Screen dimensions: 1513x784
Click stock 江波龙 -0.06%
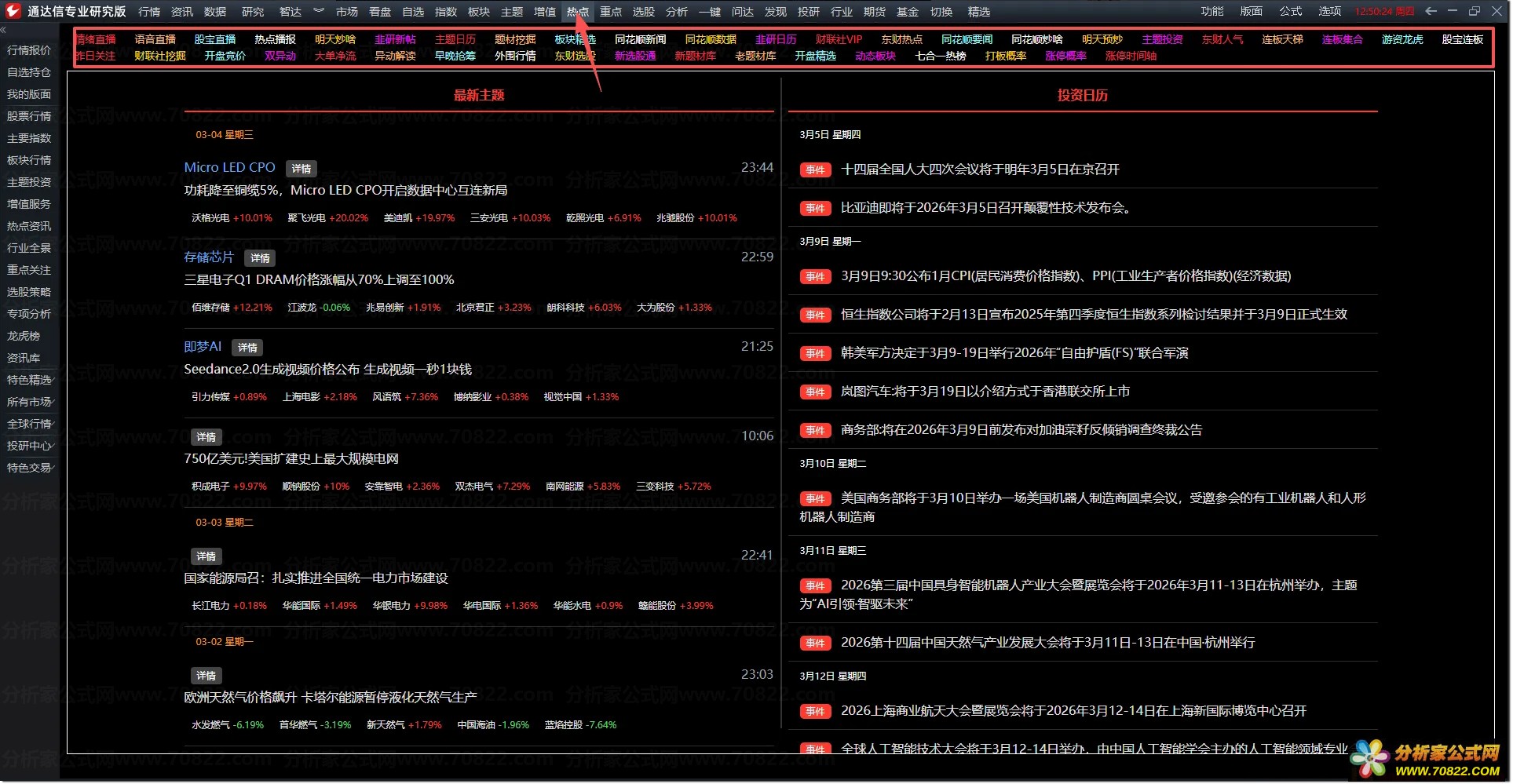(319, 308)
